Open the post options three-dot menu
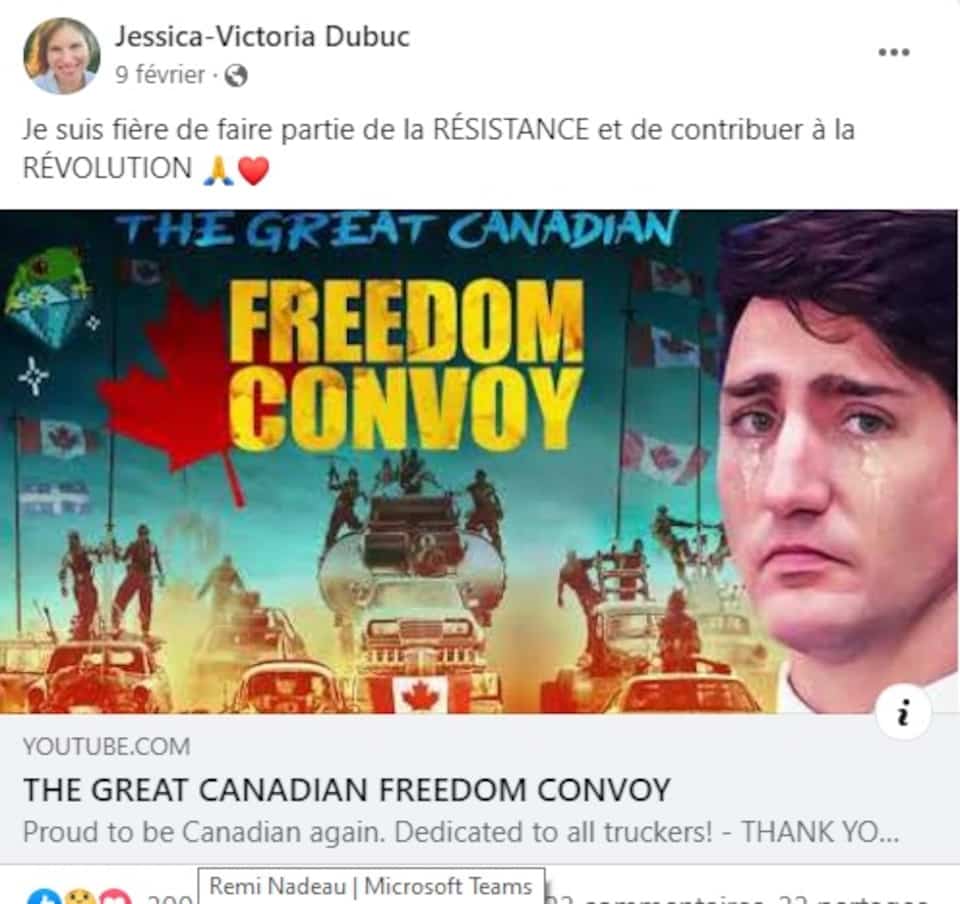This screenshot has width=960, height=904. (x=894, y=53)
